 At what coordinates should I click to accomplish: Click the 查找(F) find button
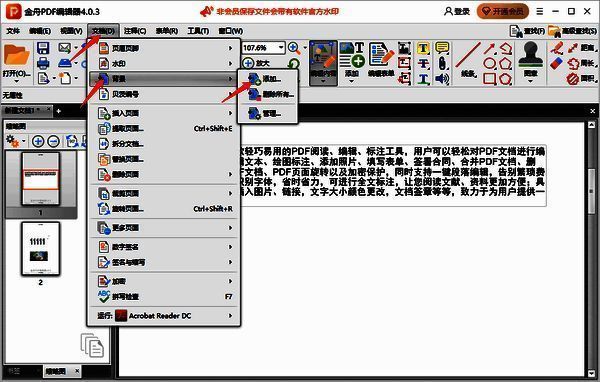[527, 31]
